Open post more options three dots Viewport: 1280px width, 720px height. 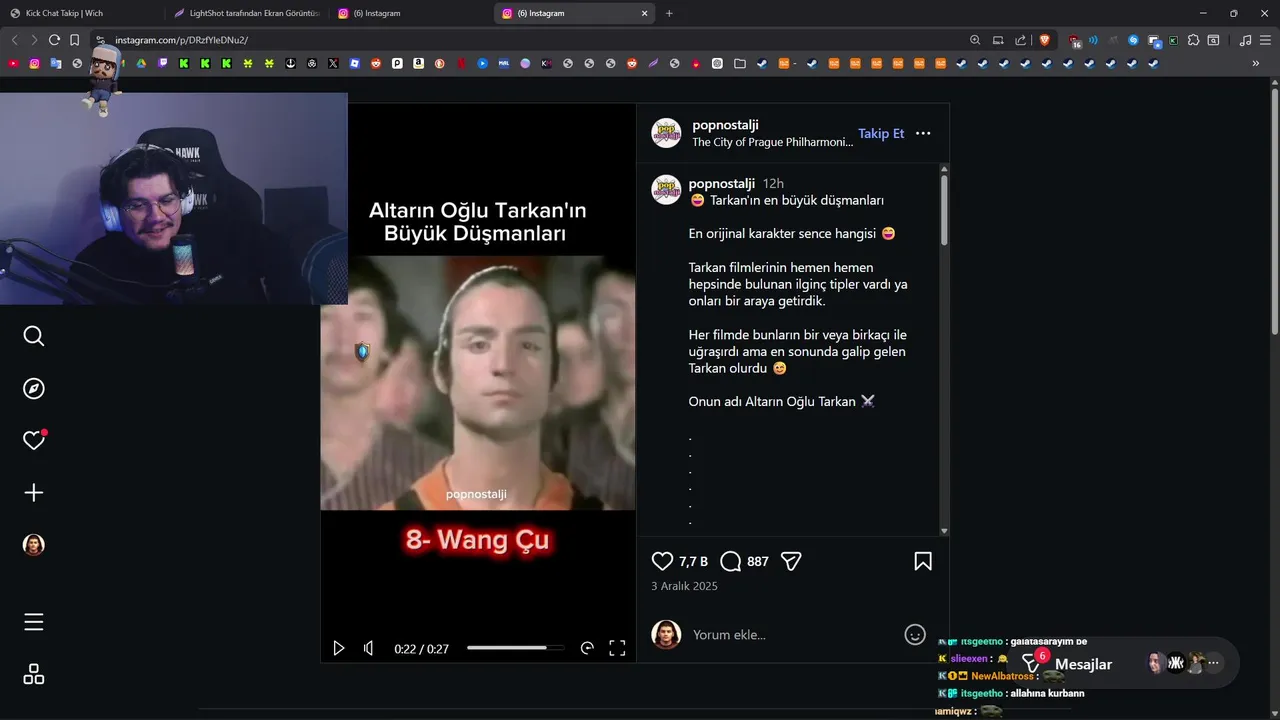pyautogui.click(x=923, y=133)
